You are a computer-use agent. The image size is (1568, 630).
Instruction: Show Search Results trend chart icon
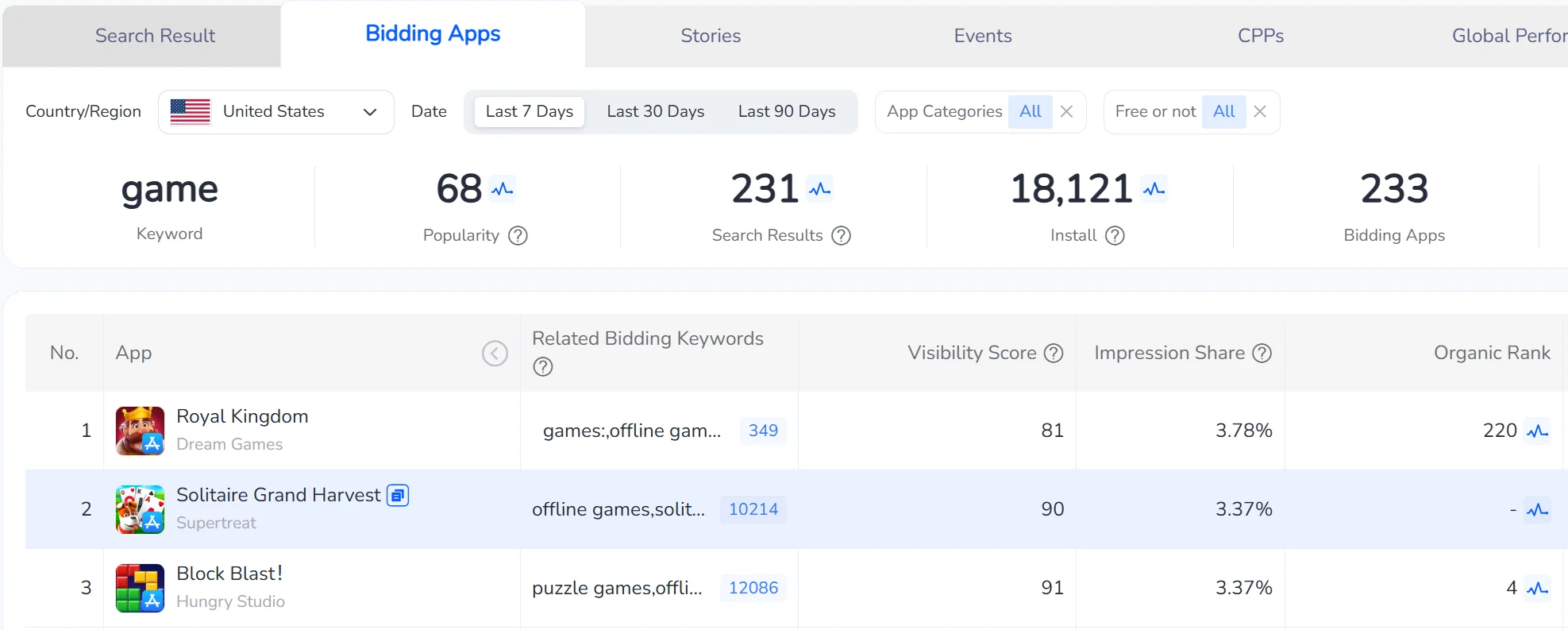pos(819,189)
